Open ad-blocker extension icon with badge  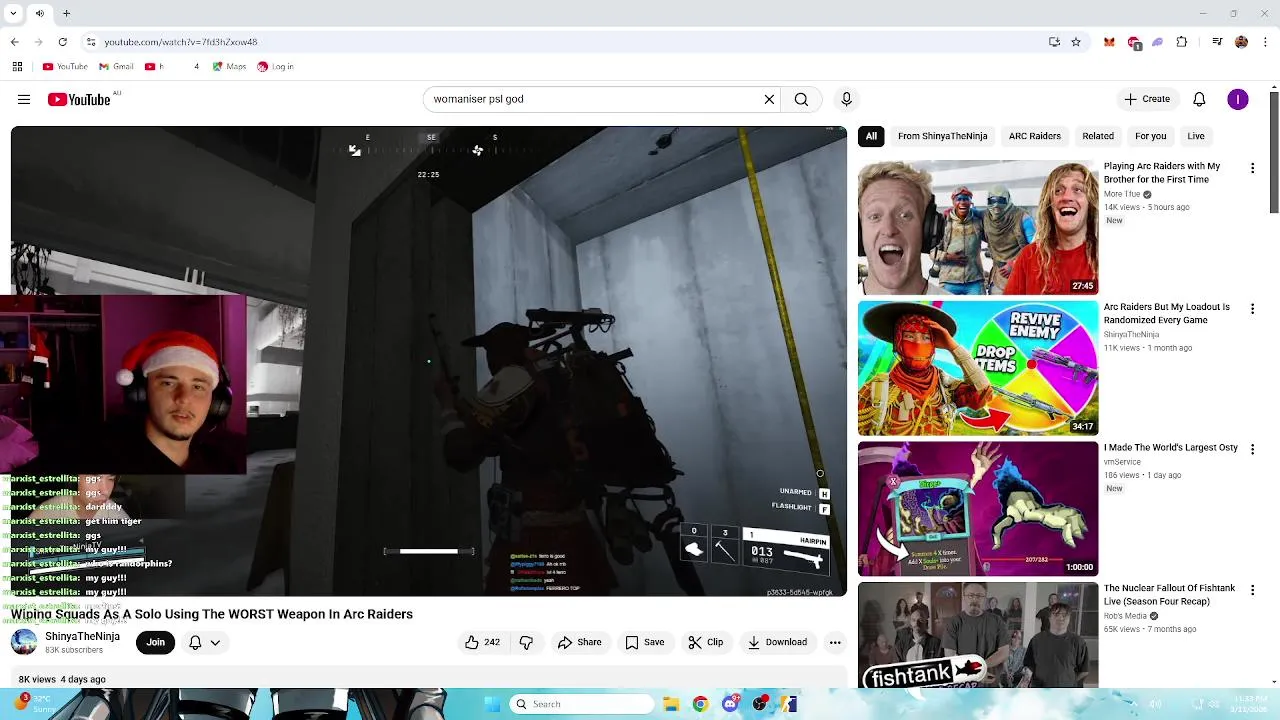(1134, 43)
